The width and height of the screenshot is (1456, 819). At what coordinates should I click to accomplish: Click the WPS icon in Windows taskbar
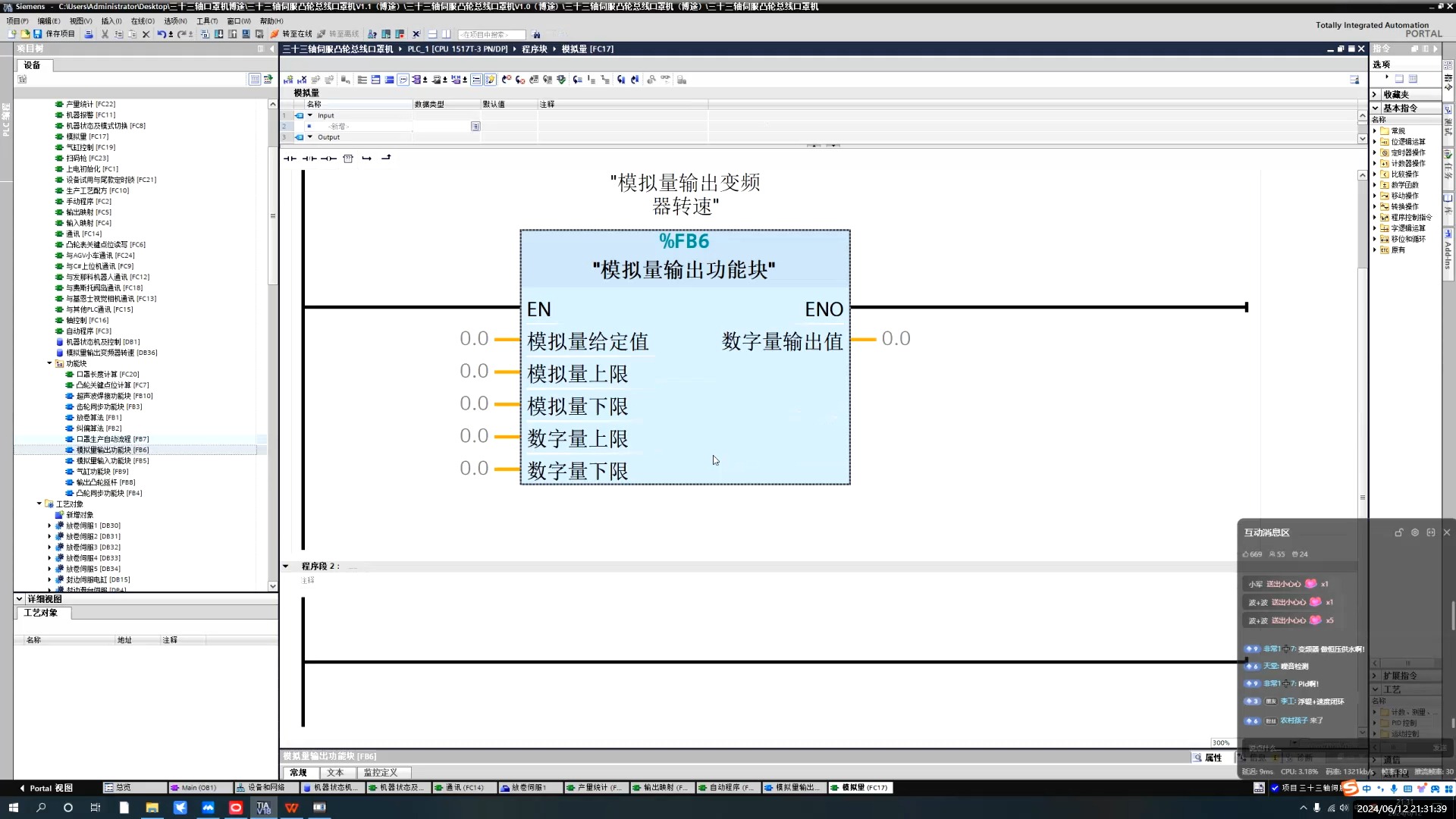click(x=291, y=808)
